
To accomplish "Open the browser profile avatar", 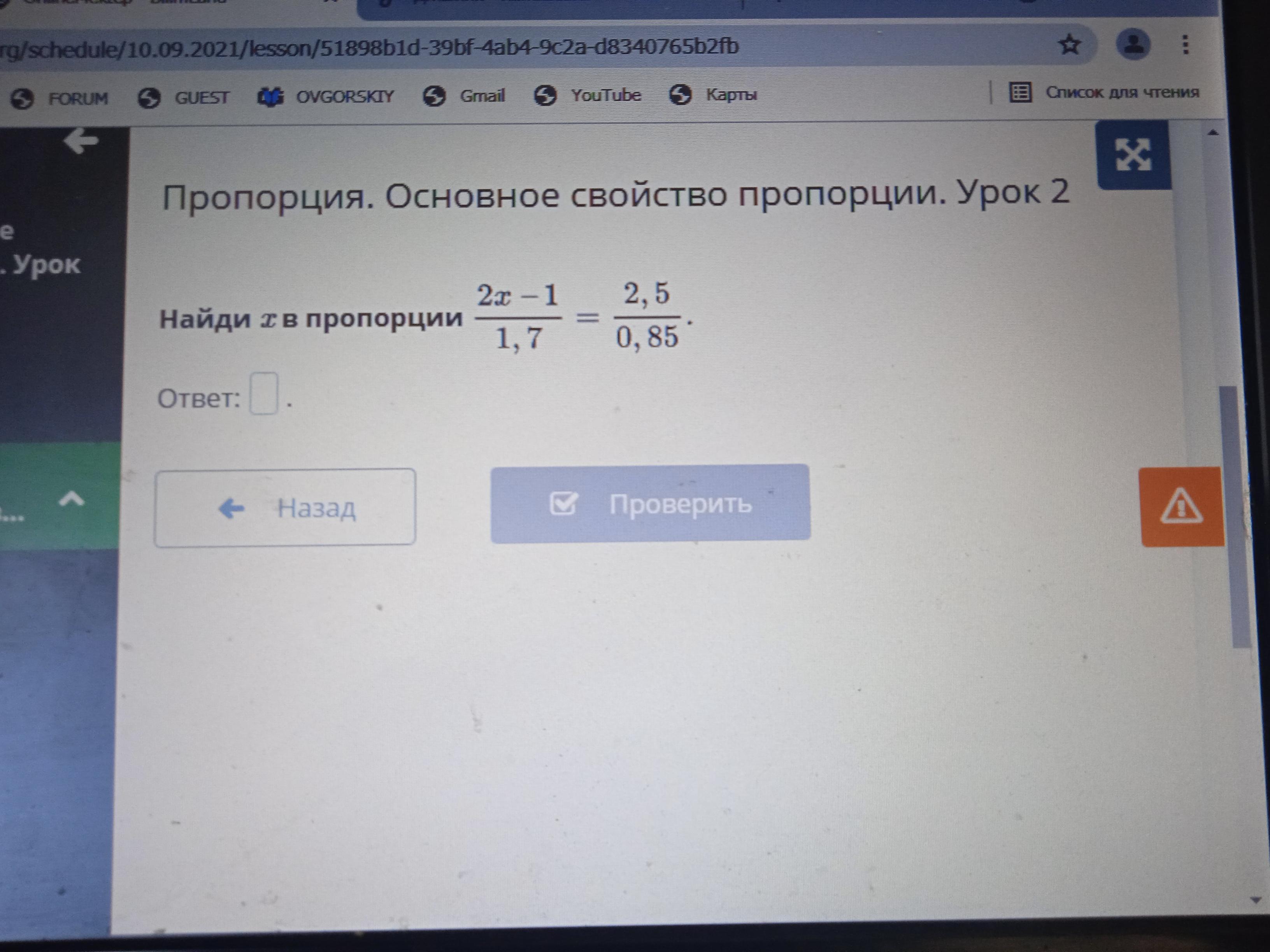I will 1133,44.
